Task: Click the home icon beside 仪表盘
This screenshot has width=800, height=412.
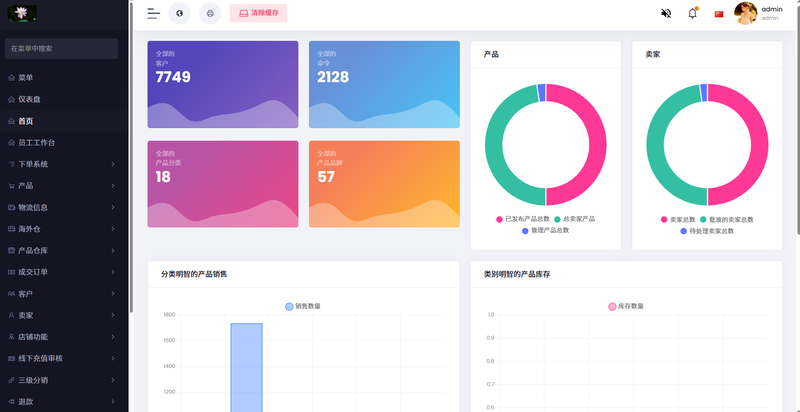Action: pos(11,99)
